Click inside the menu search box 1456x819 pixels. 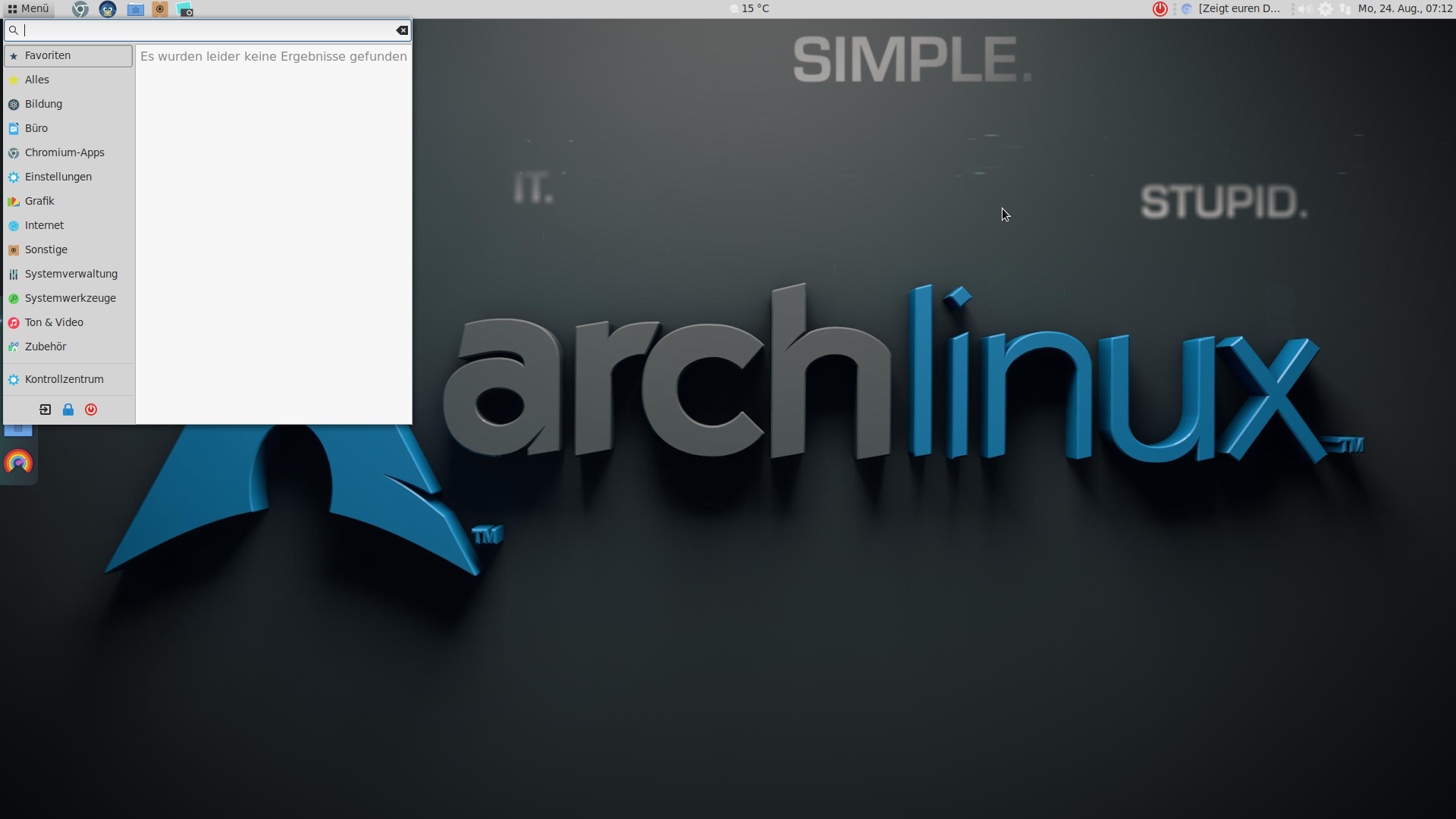(205, 30)
